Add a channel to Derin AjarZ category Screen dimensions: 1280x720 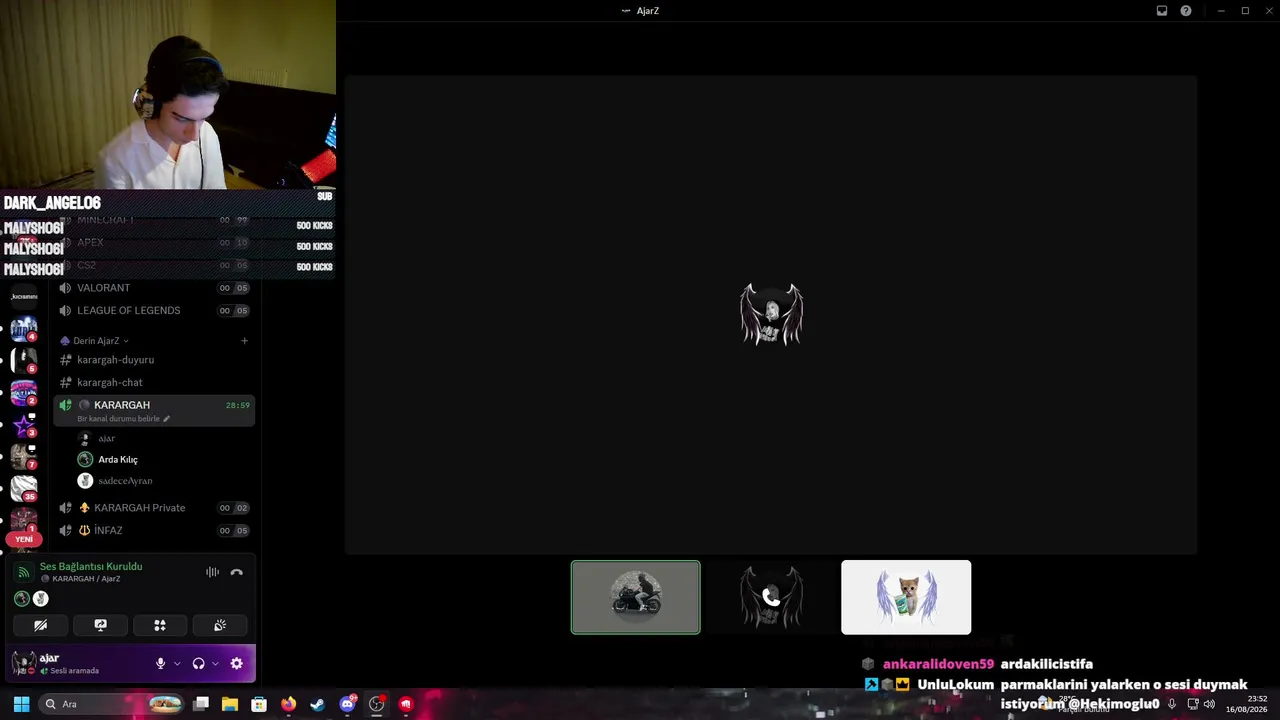[x=244, y=341]
